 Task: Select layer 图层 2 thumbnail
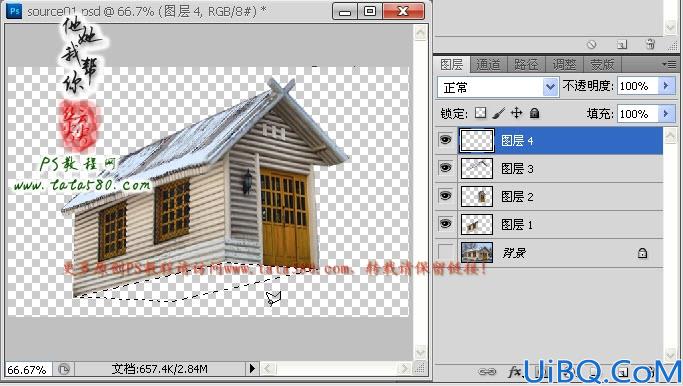click(x=477, y=196)
